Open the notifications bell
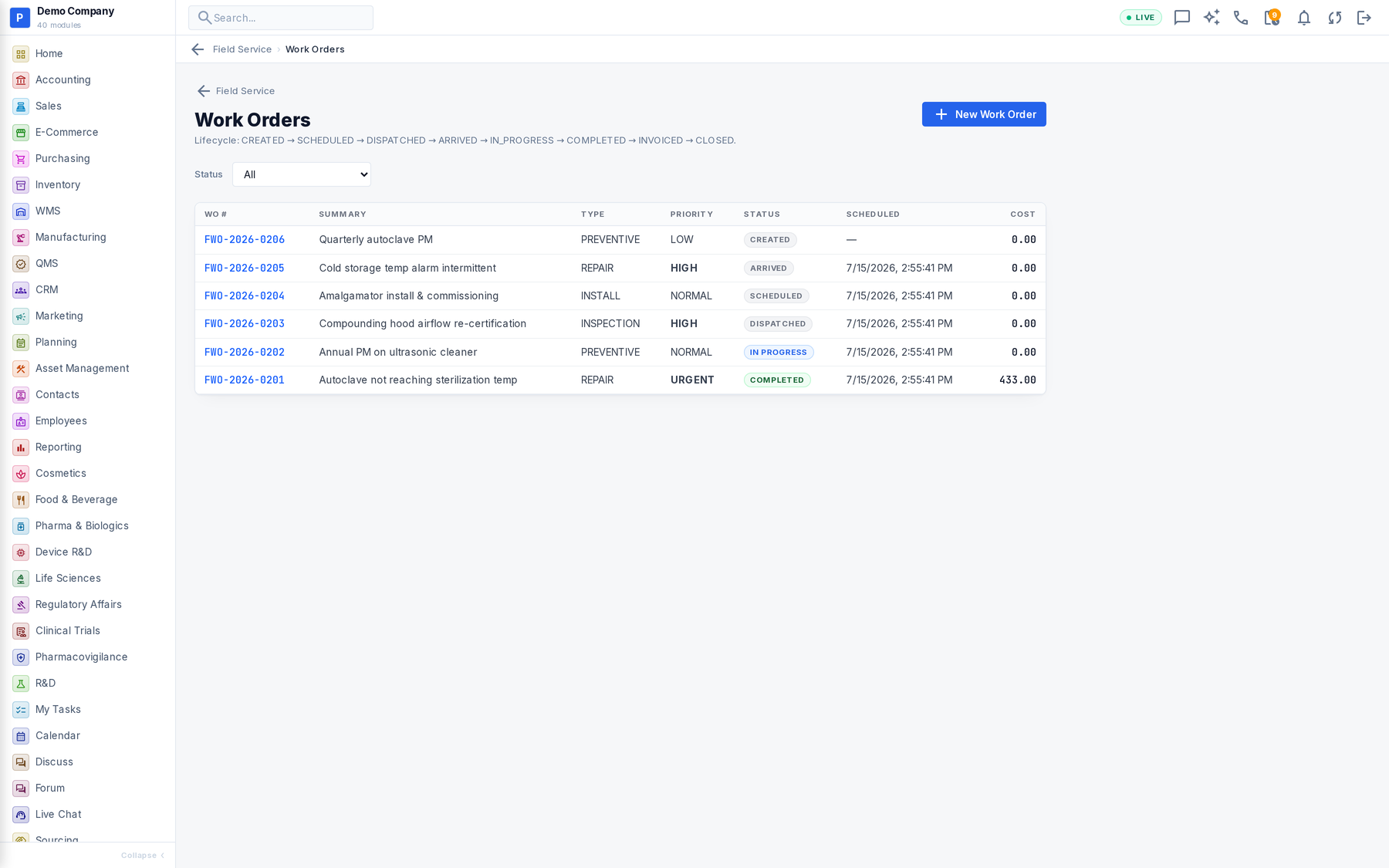 [1304, 18]
